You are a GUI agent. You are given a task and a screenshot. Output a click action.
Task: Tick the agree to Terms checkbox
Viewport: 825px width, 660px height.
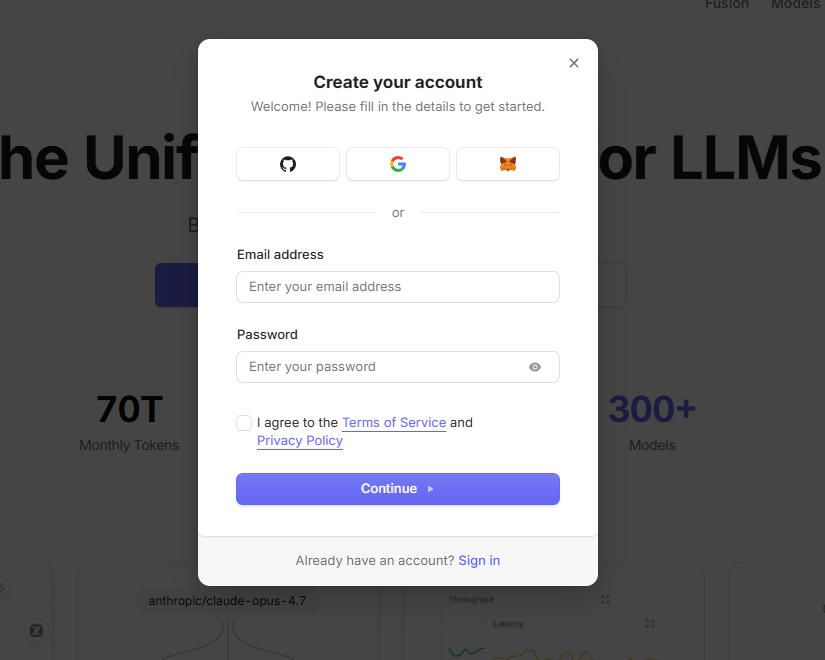coord(244,423)
